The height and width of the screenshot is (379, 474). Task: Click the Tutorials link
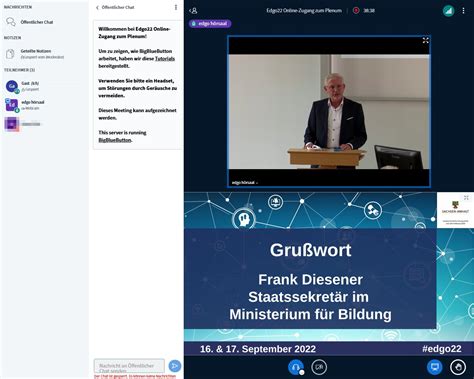165,58
